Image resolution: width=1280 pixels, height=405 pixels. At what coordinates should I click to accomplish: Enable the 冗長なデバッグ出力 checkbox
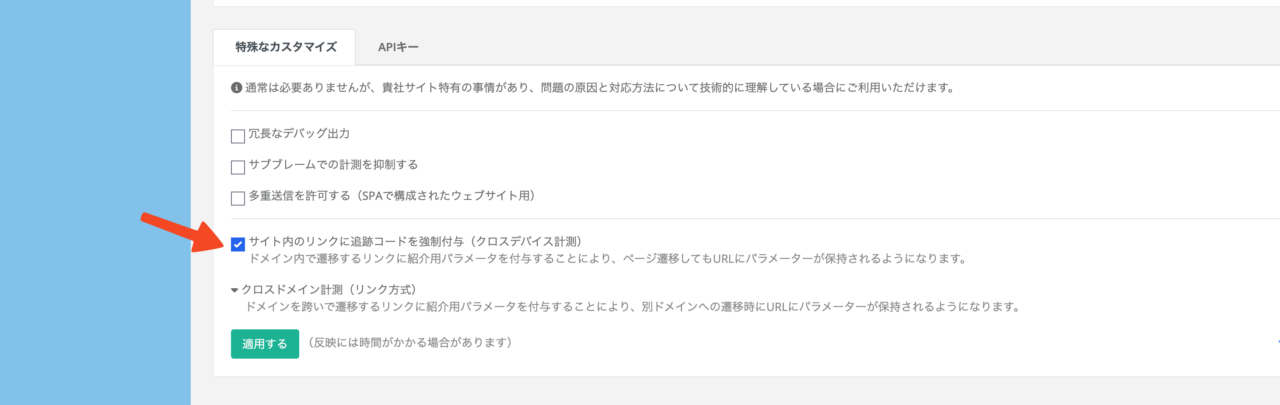238,137
